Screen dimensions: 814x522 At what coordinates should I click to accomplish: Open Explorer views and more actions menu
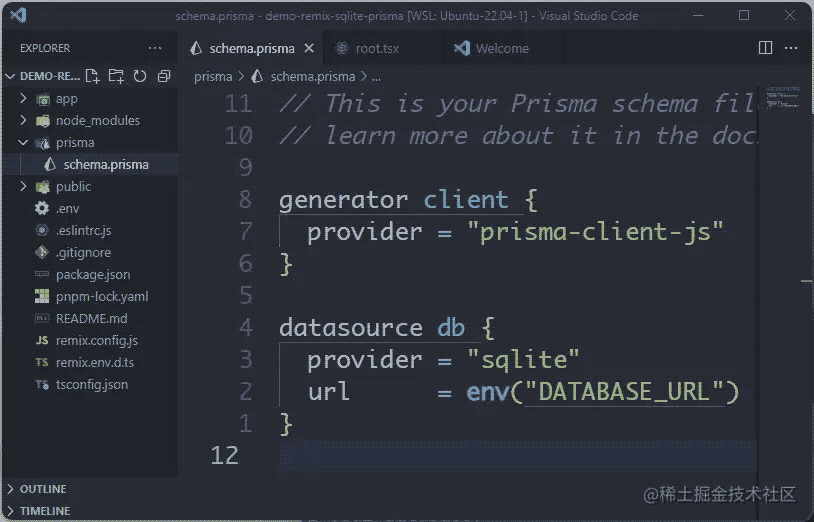[155, 48]
